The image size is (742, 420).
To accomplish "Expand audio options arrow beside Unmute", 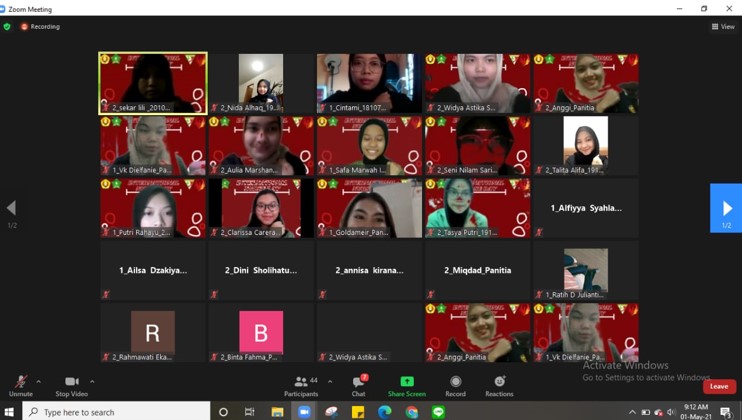I will (x=39, y=381).
